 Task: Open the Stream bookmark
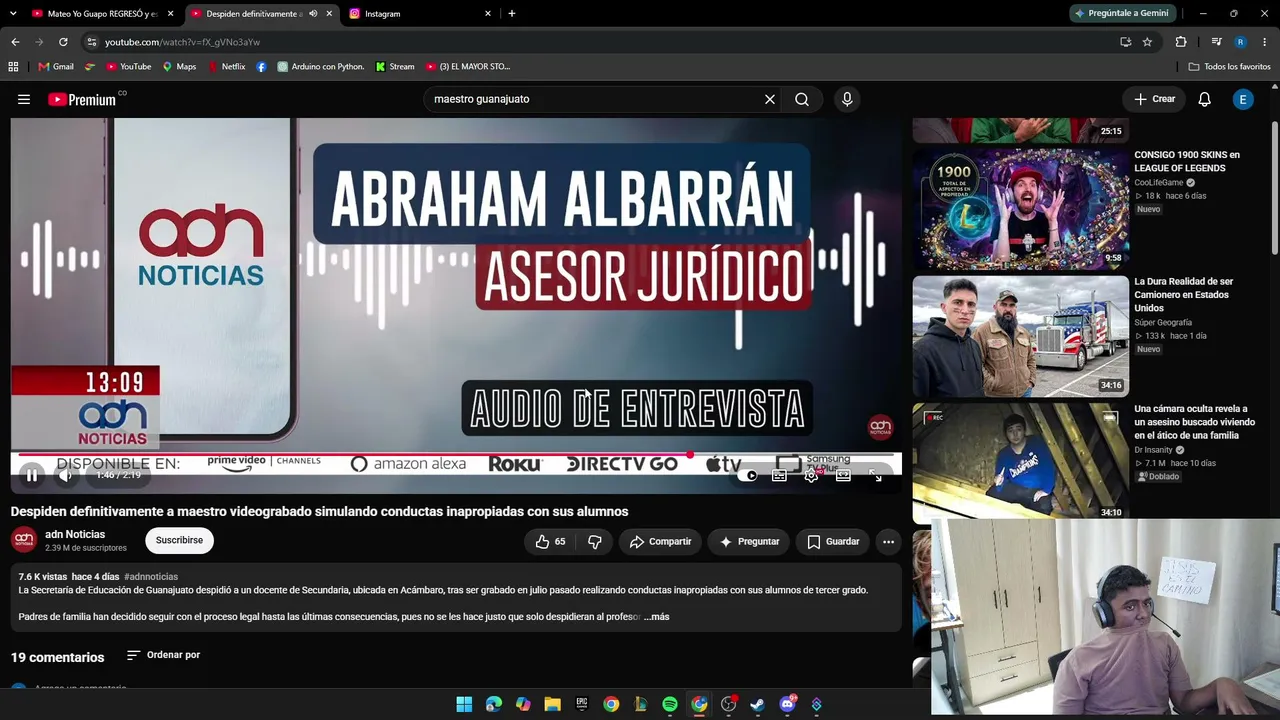pyautogui.click(x=395, y=67)
